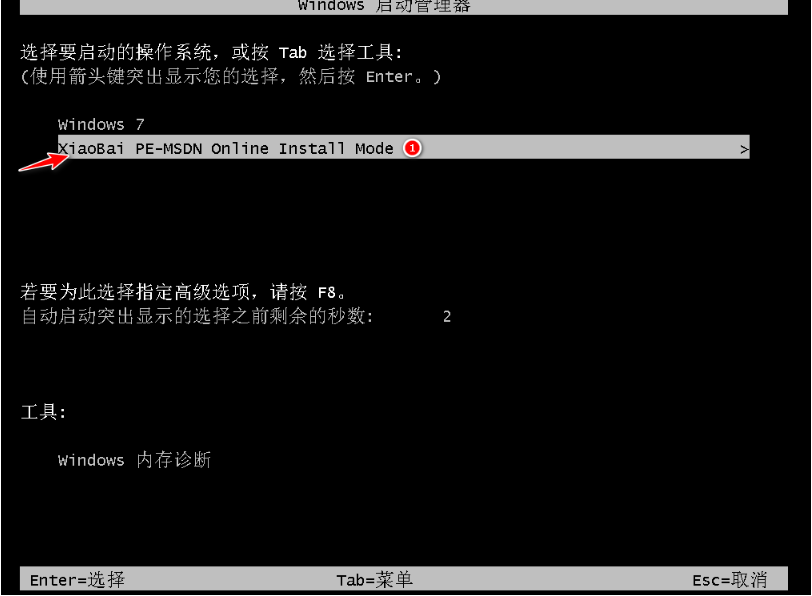This screenshot has width=812, height=596.
Task: Click the 工具: section label
Action: [44, 412]
